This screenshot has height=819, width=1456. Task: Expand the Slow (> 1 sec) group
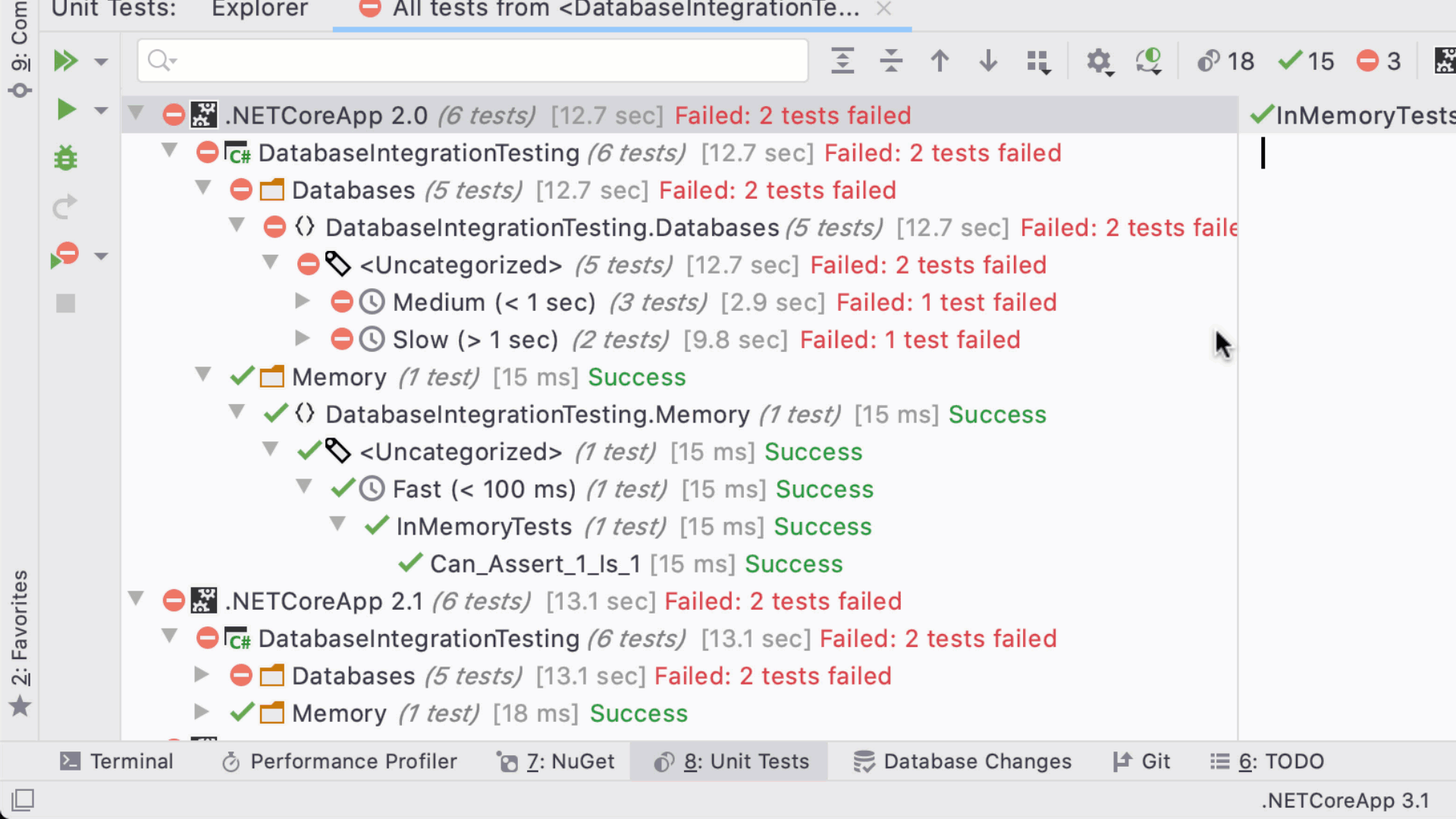[x=302, y=339]
